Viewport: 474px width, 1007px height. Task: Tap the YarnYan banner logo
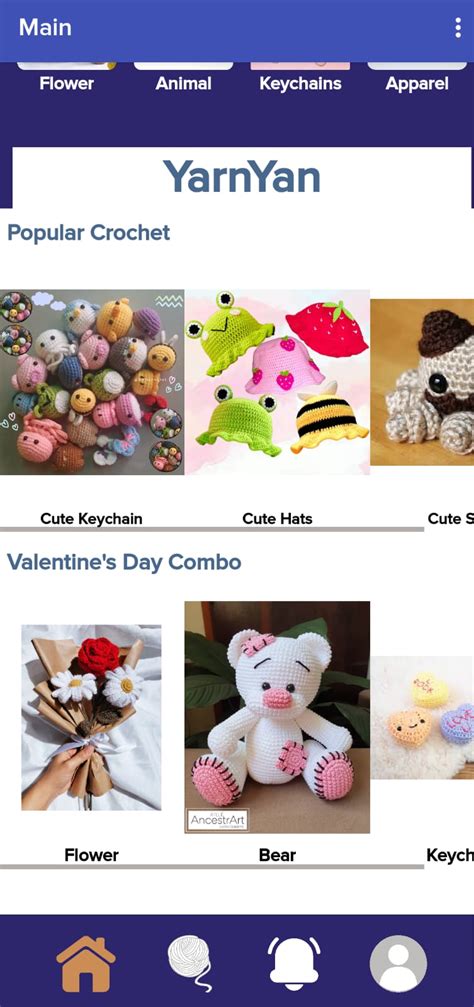pos(241,177)
